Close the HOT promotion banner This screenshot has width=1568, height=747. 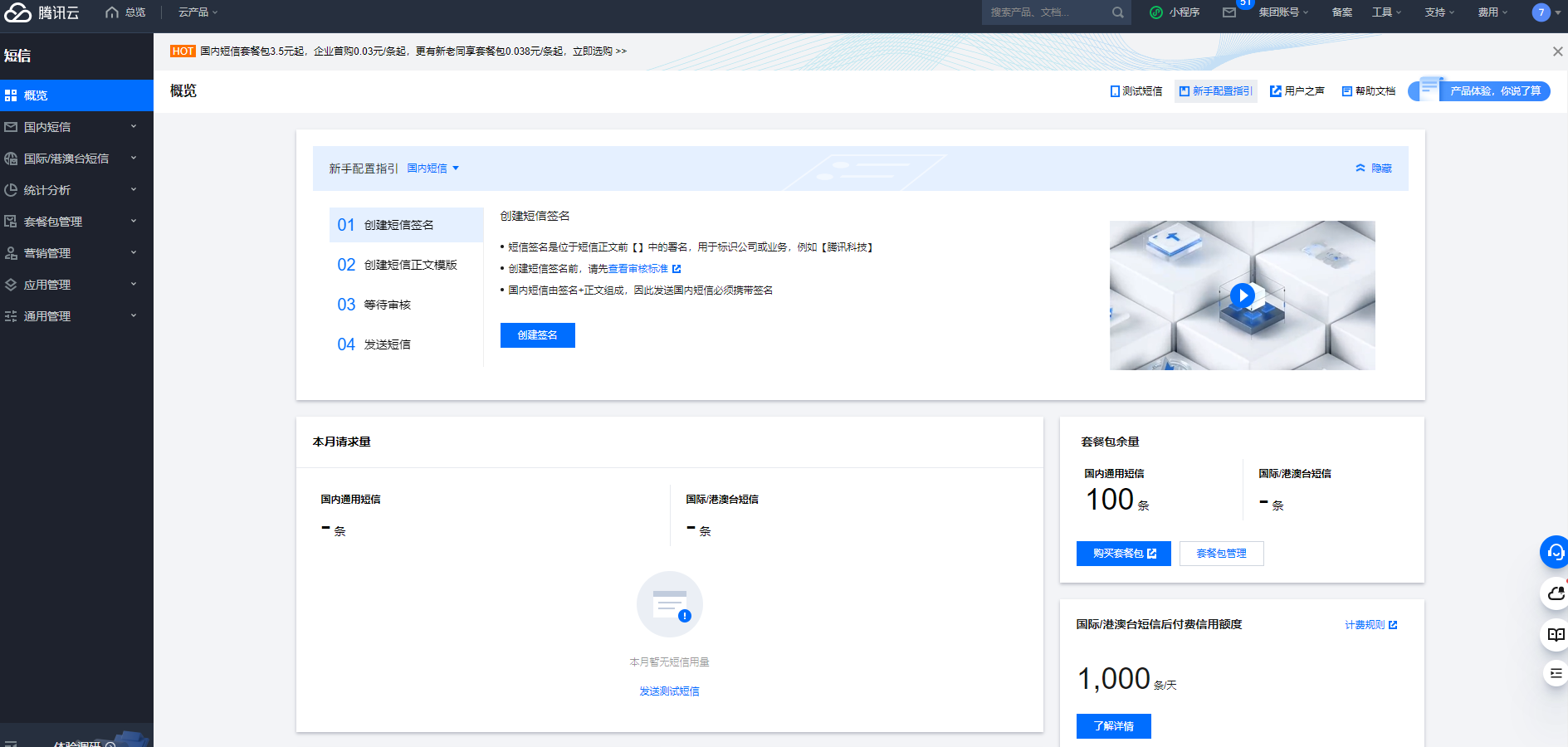click(x=1557, y=51)
